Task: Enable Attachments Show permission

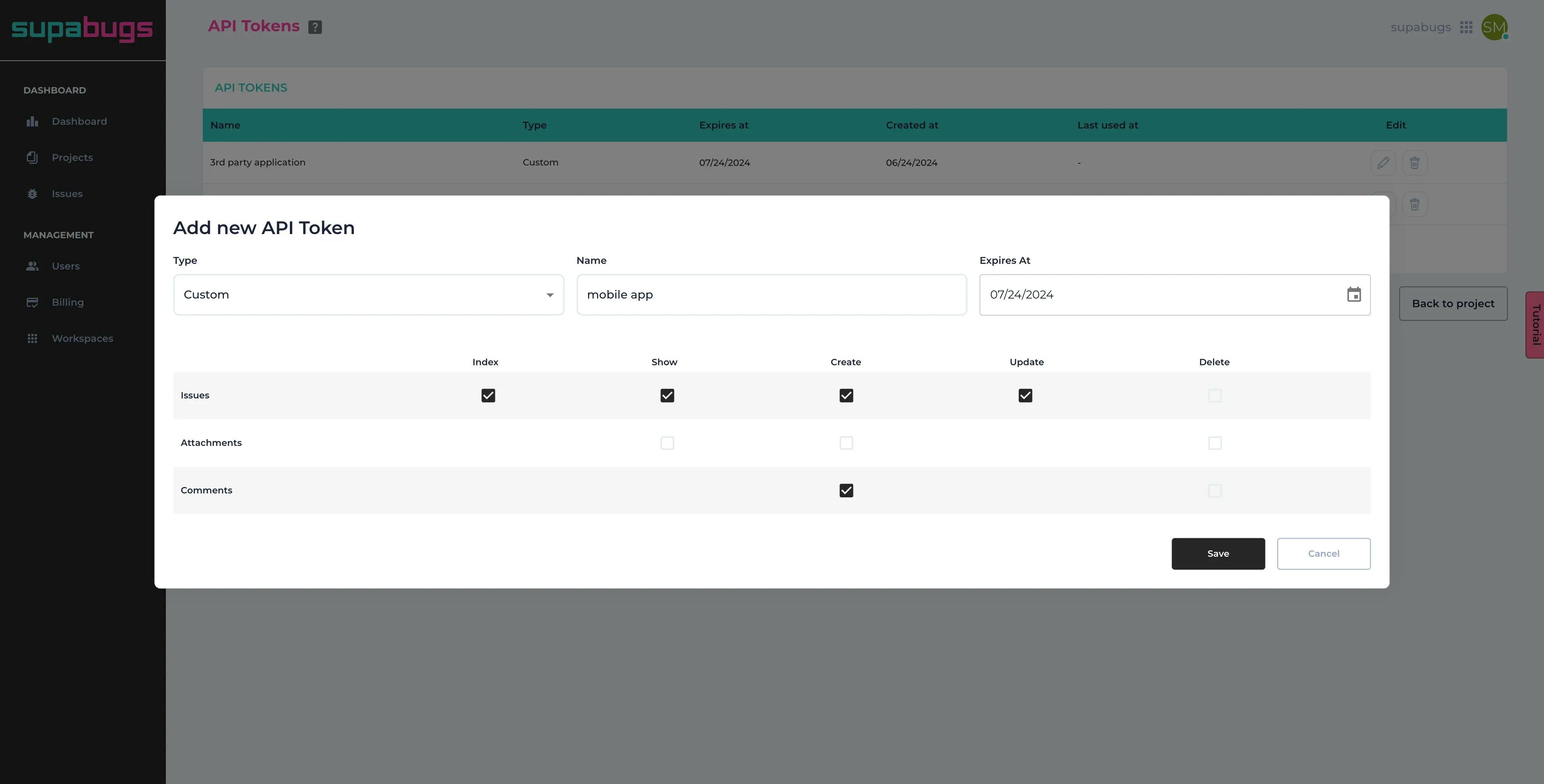Action: coord(667,443)
